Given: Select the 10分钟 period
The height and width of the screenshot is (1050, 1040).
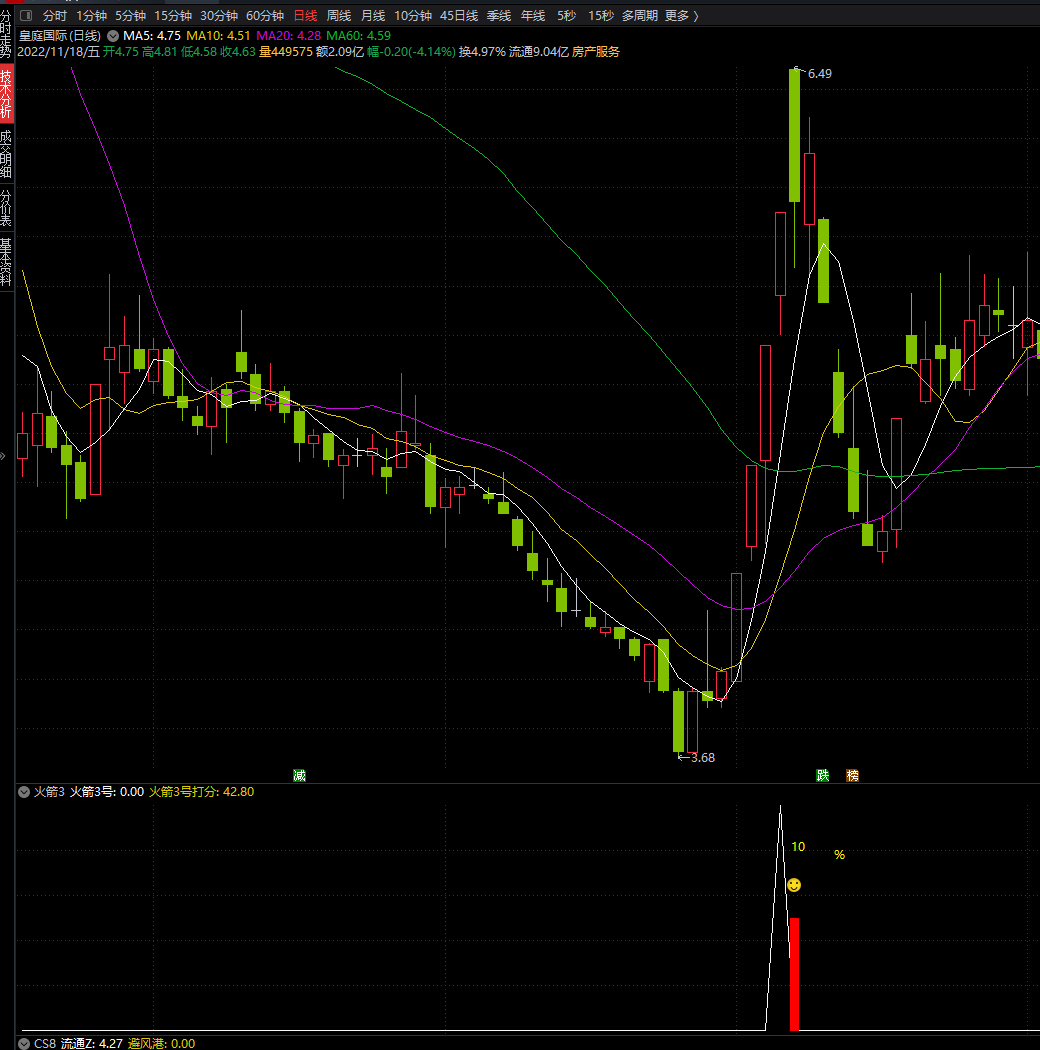Looking at the screenshot, I should tap(413, 15).
